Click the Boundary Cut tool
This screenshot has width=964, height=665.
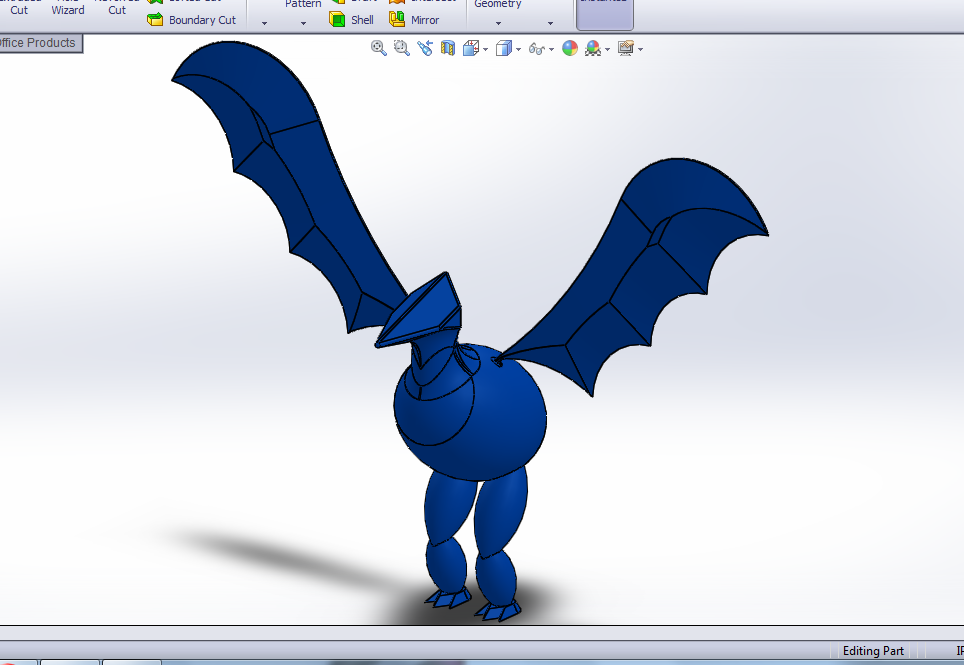coord(191,20)
